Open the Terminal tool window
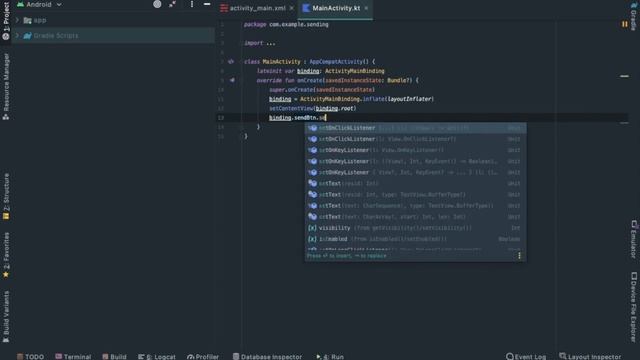Viewport: 640px width, 360px height. pos(73,357)
